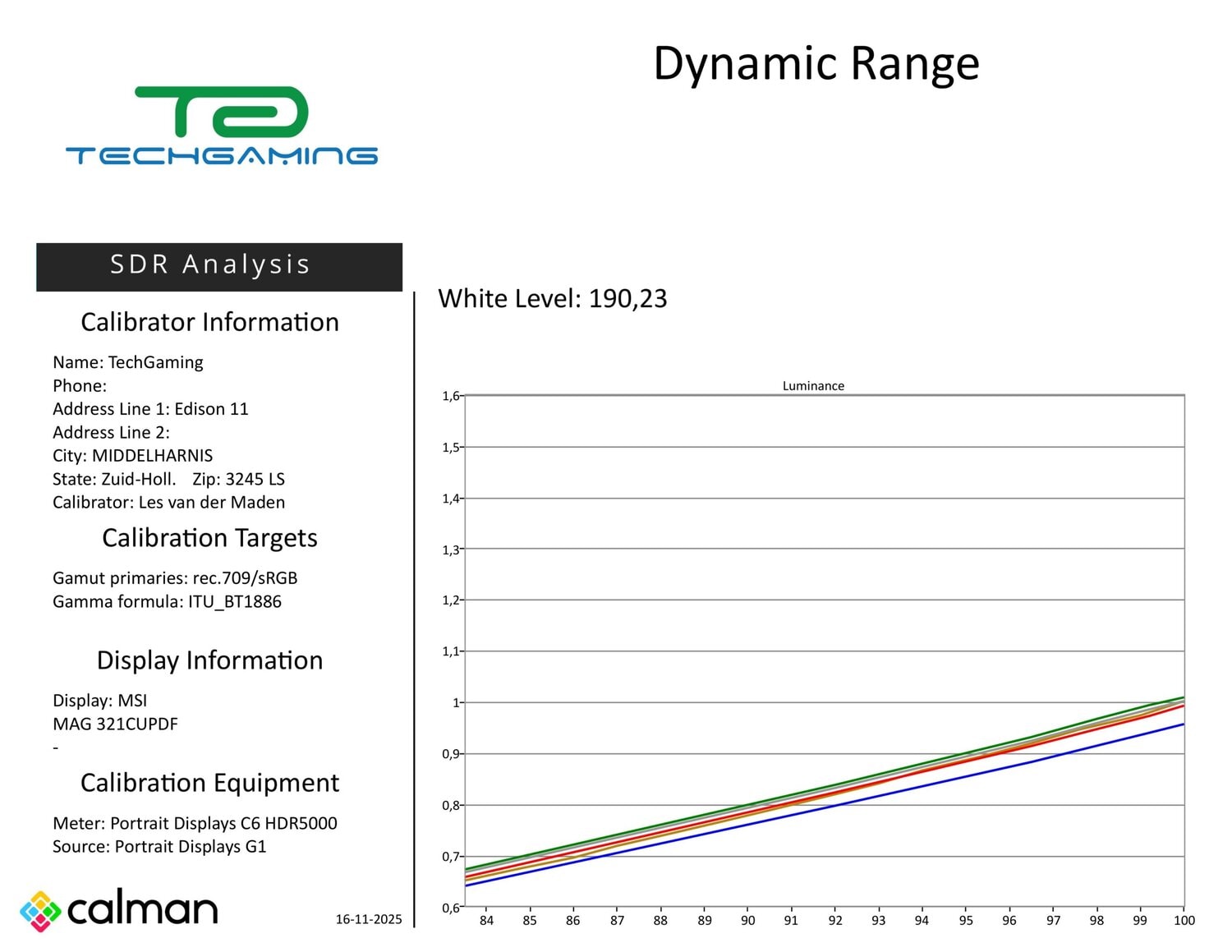Click the 84 label on the x-axis
The image size is (1232, 952).
(486, 921)
